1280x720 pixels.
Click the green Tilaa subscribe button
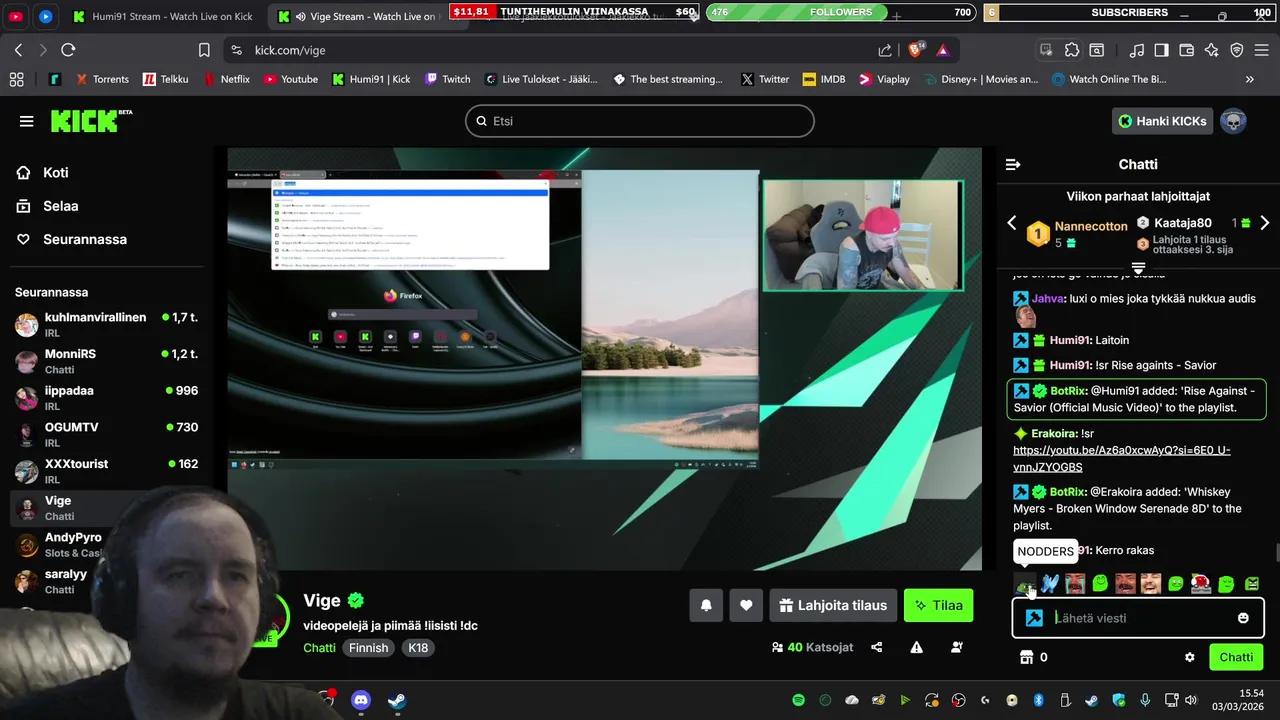click(938, 605)
